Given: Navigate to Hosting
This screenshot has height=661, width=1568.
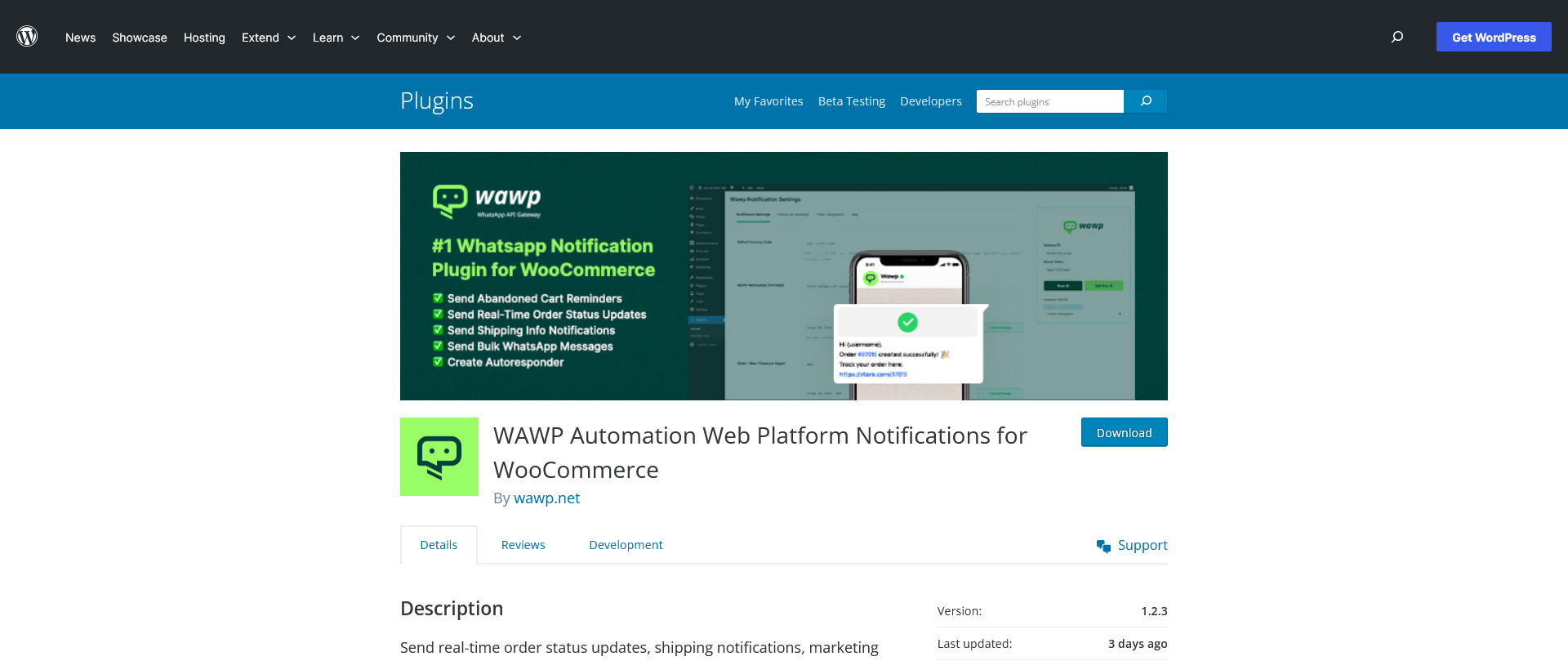Looking at the screenshot, I should (204, 38).
